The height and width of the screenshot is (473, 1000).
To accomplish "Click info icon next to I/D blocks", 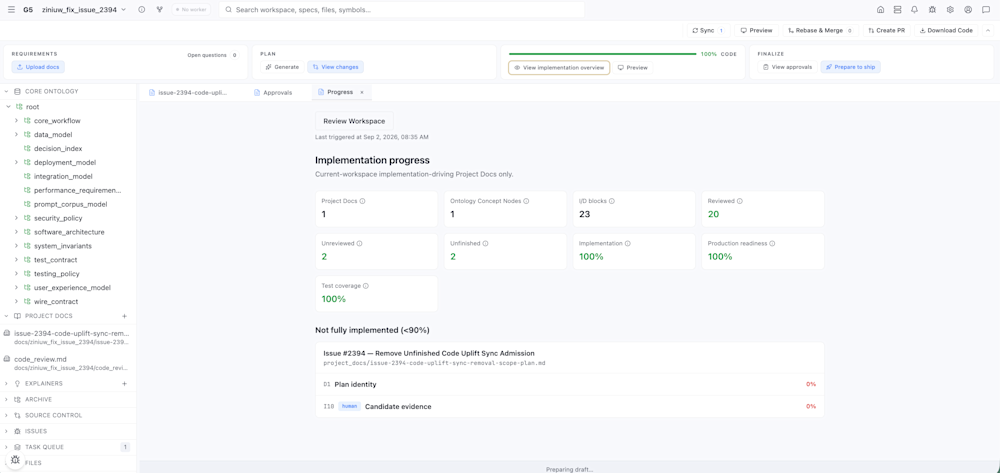I will pos(612,201).
